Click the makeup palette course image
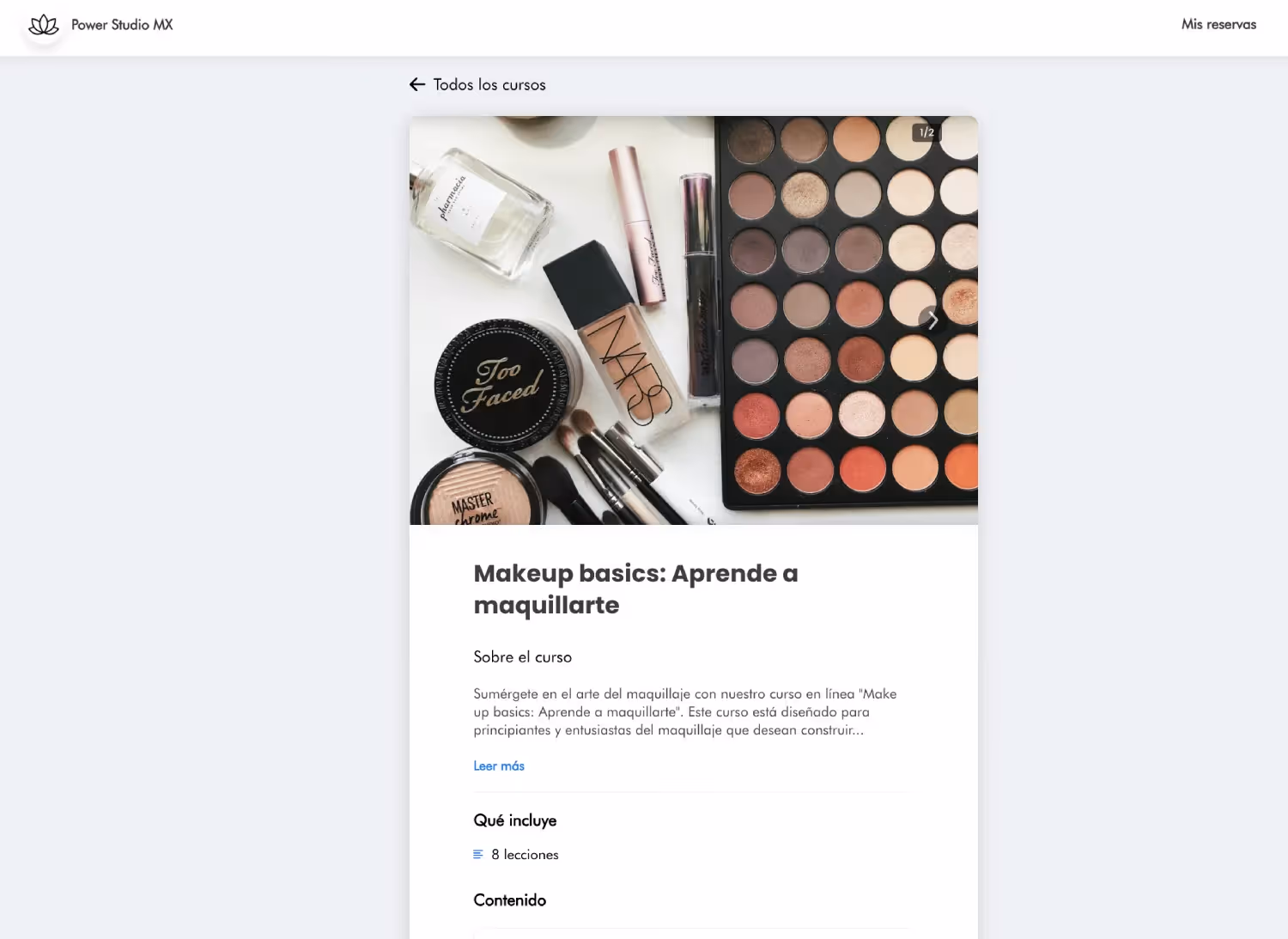 point(694,320)
